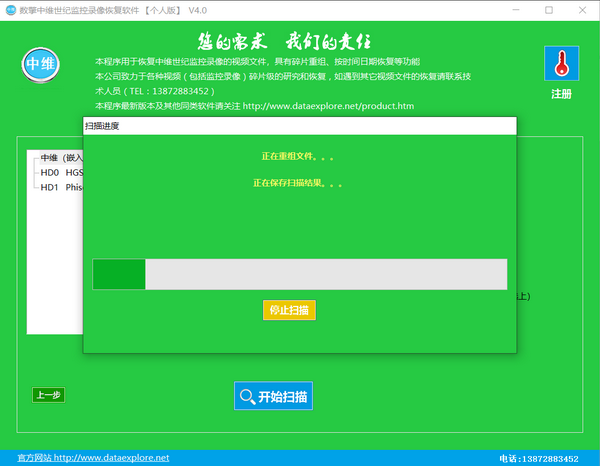This screenshot has height=466, width=600.
Task: Open registration via the key icon
Action: 561,64
